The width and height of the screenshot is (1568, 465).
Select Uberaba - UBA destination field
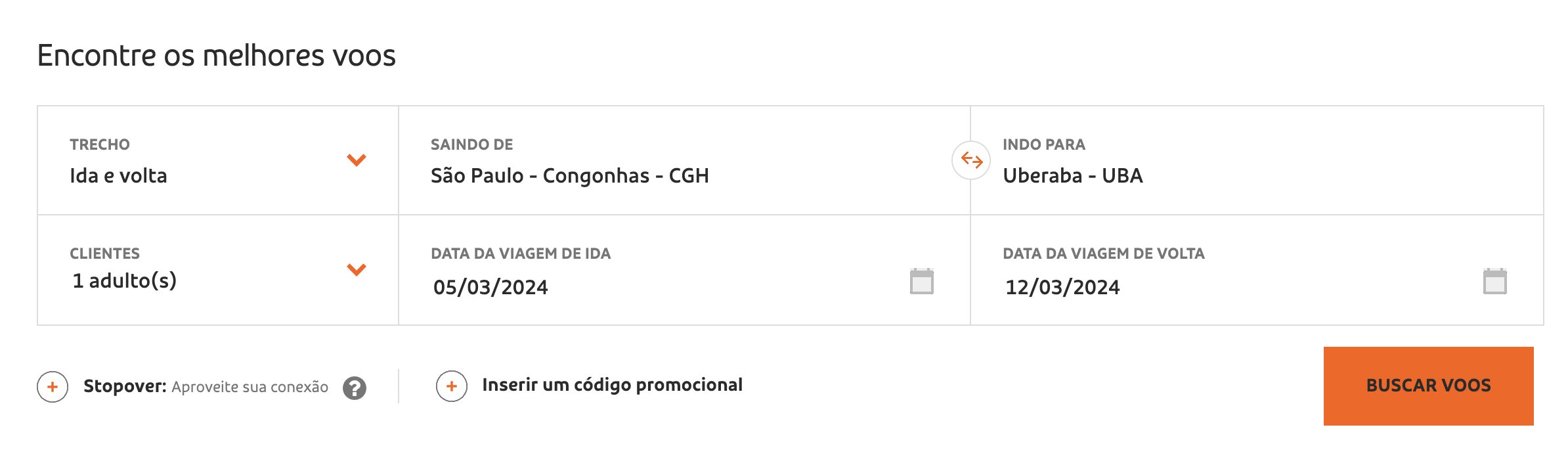[x=1257, y=160]
